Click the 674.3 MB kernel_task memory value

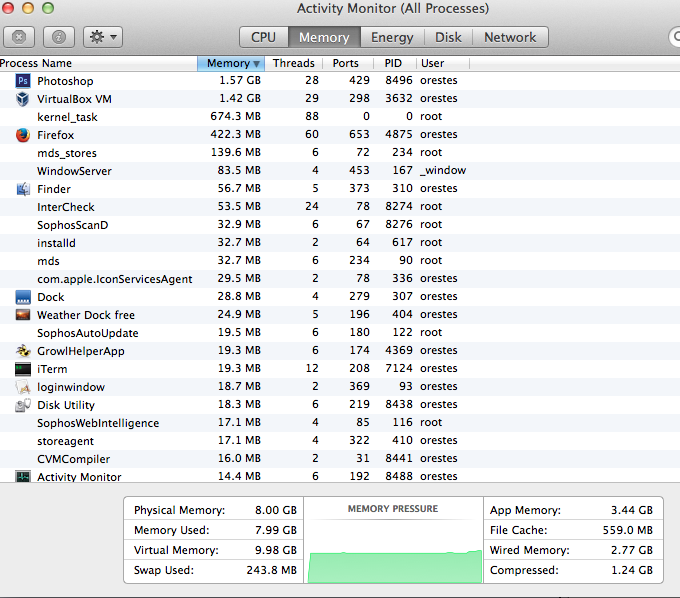(235, 116)
